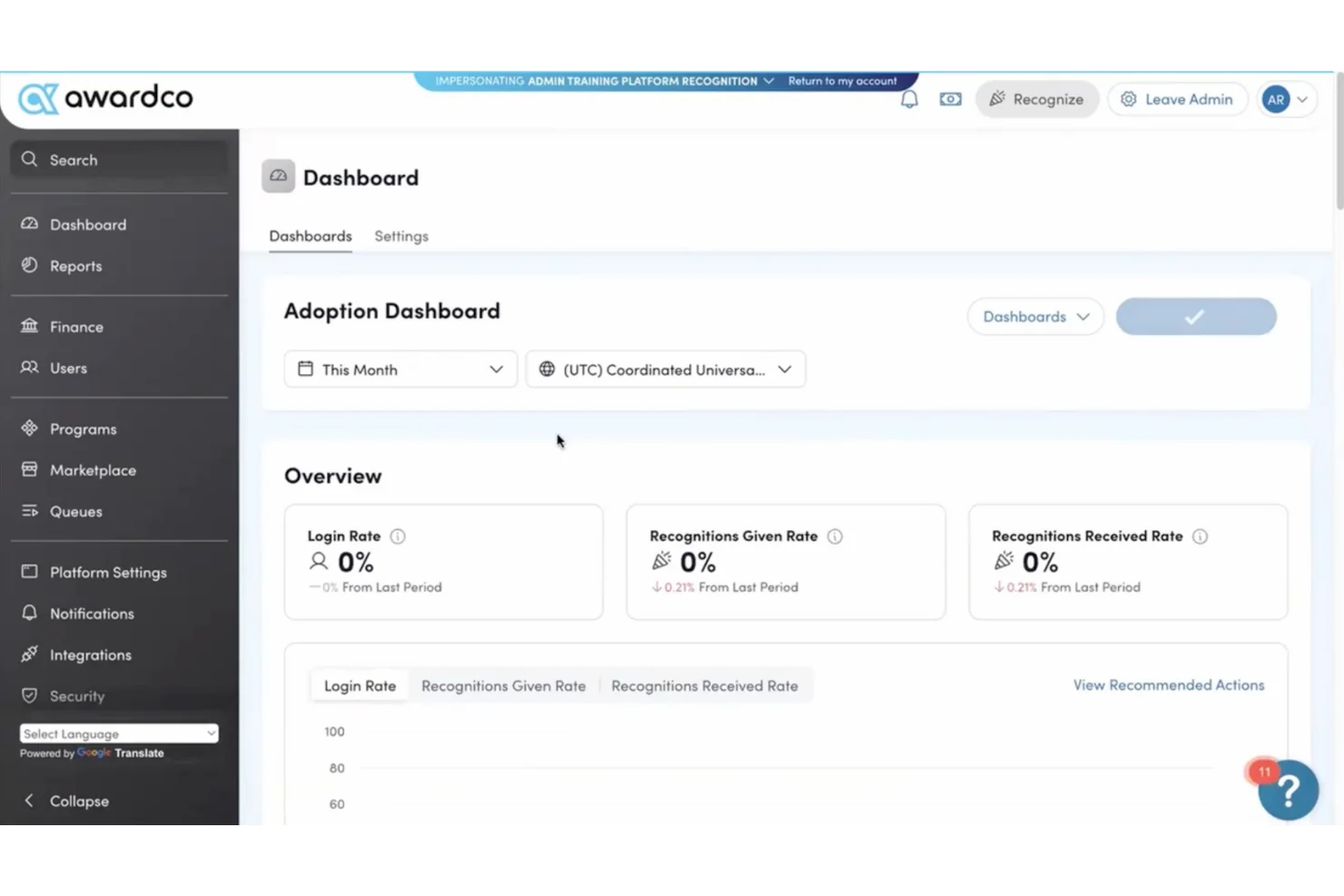Screen dimensions: 1344x896
Task: Click the Leave Admin button
Action: coord(1177,99)
